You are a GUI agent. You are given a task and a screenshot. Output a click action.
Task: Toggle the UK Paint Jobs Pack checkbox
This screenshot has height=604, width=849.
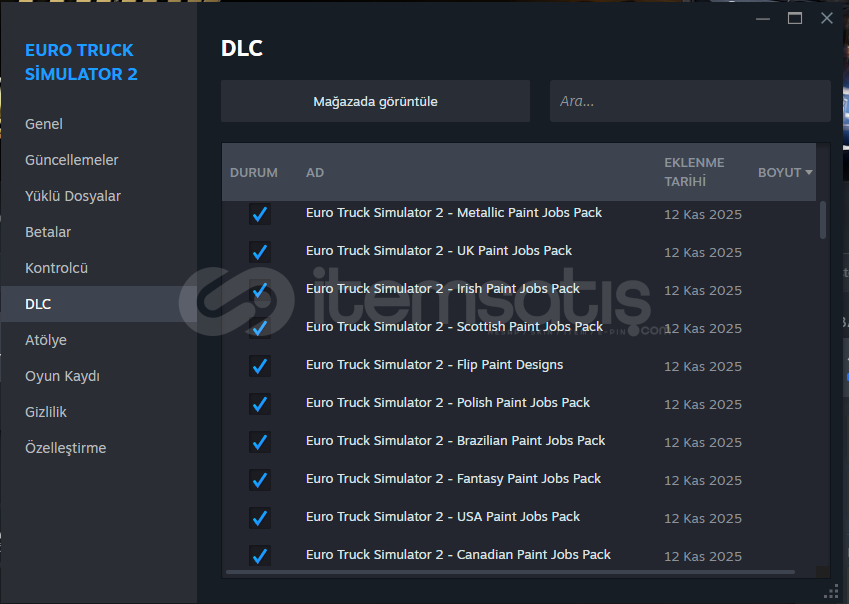point(260,252)
